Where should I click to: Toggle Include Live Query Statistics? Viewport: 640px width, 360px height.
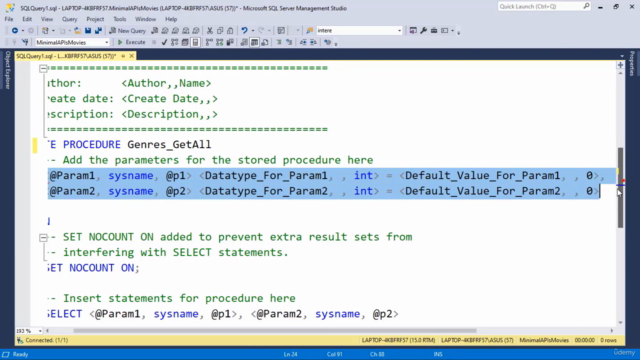220,42
